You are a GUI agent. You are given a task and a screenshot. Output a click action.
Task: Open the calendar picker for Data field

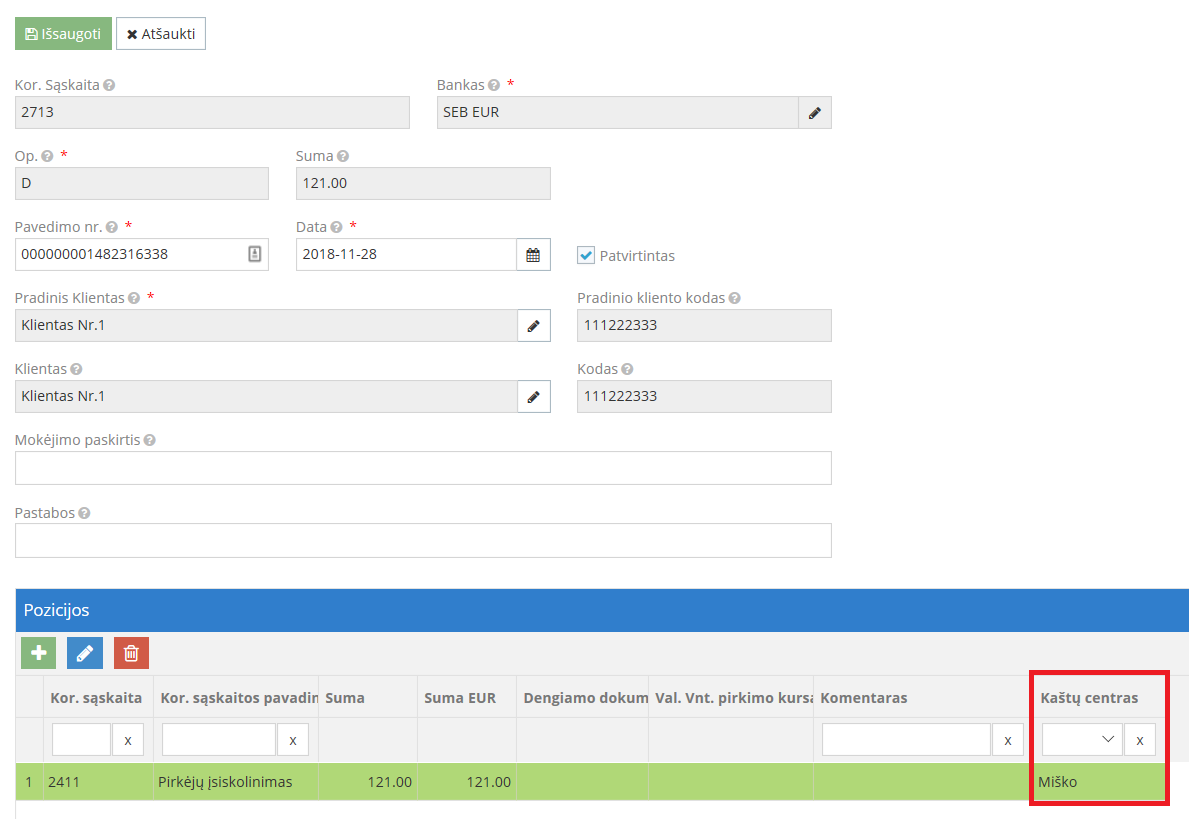533,255
